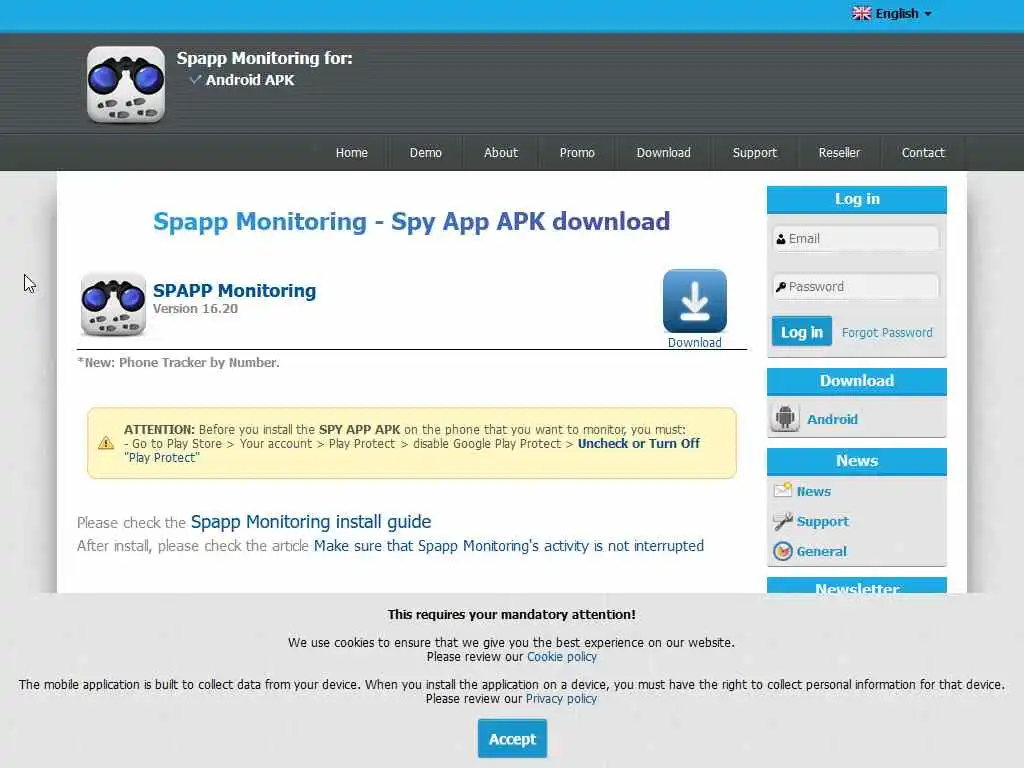Click the envelope icon next to News

[x=782, y=490]
